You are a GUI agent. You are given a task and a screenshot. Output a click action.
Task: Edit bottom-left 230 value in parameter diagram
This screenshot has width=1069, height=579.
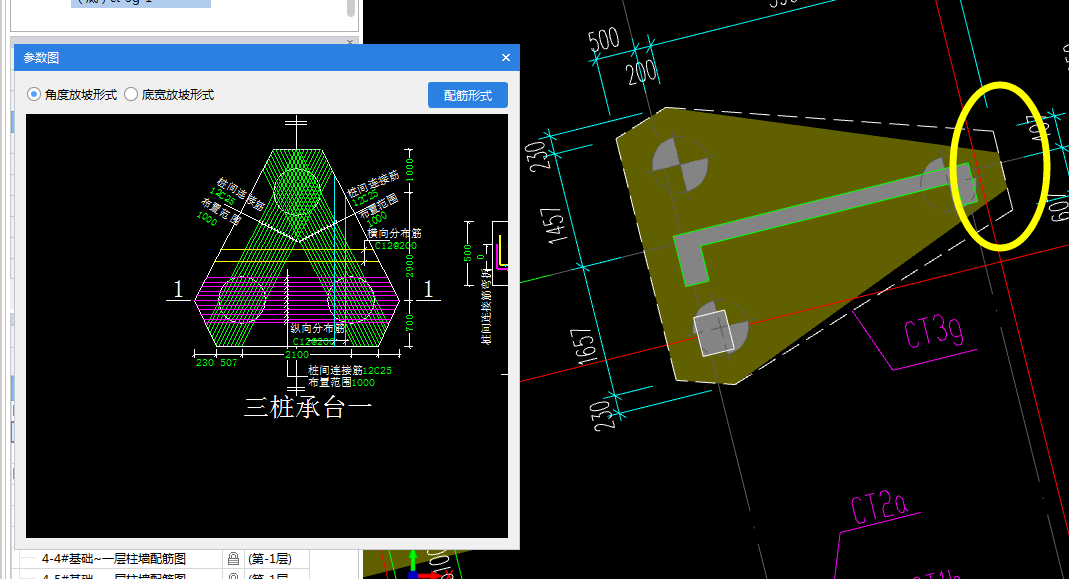click(205, 363)
